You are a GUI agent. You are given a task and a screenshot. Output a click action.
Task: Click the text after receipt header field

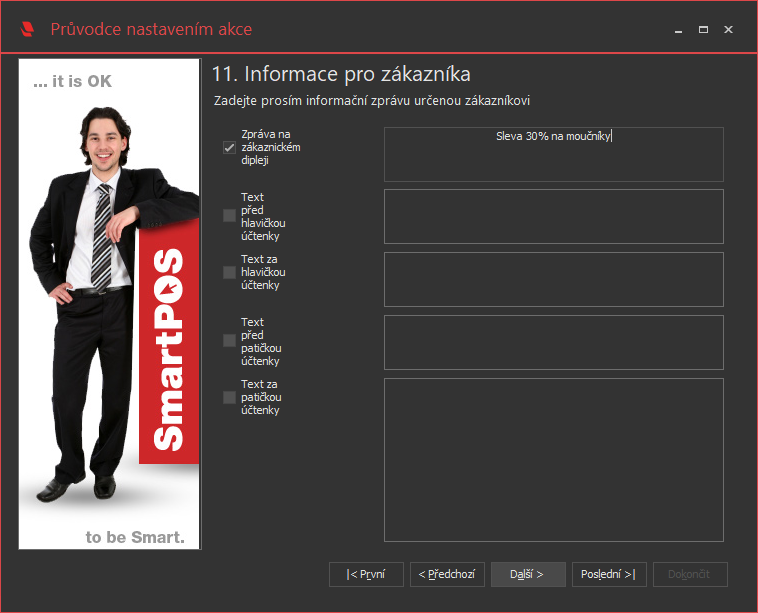click(554, 279)
